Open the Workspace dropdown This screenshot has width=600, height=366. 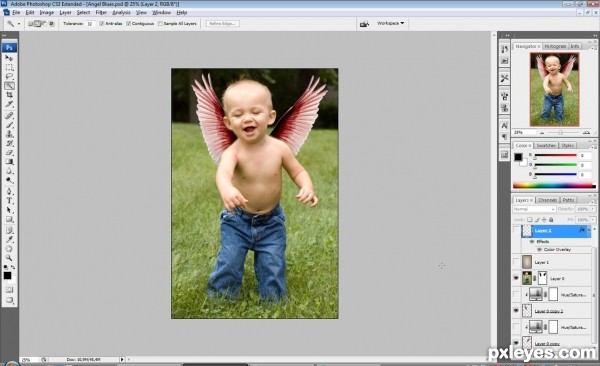pos(390,23)
